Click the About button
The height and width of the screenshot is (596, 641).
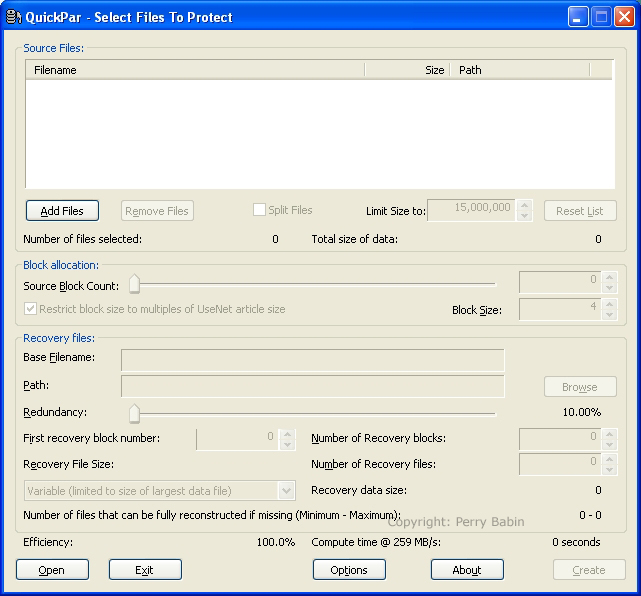click(467, 569)
